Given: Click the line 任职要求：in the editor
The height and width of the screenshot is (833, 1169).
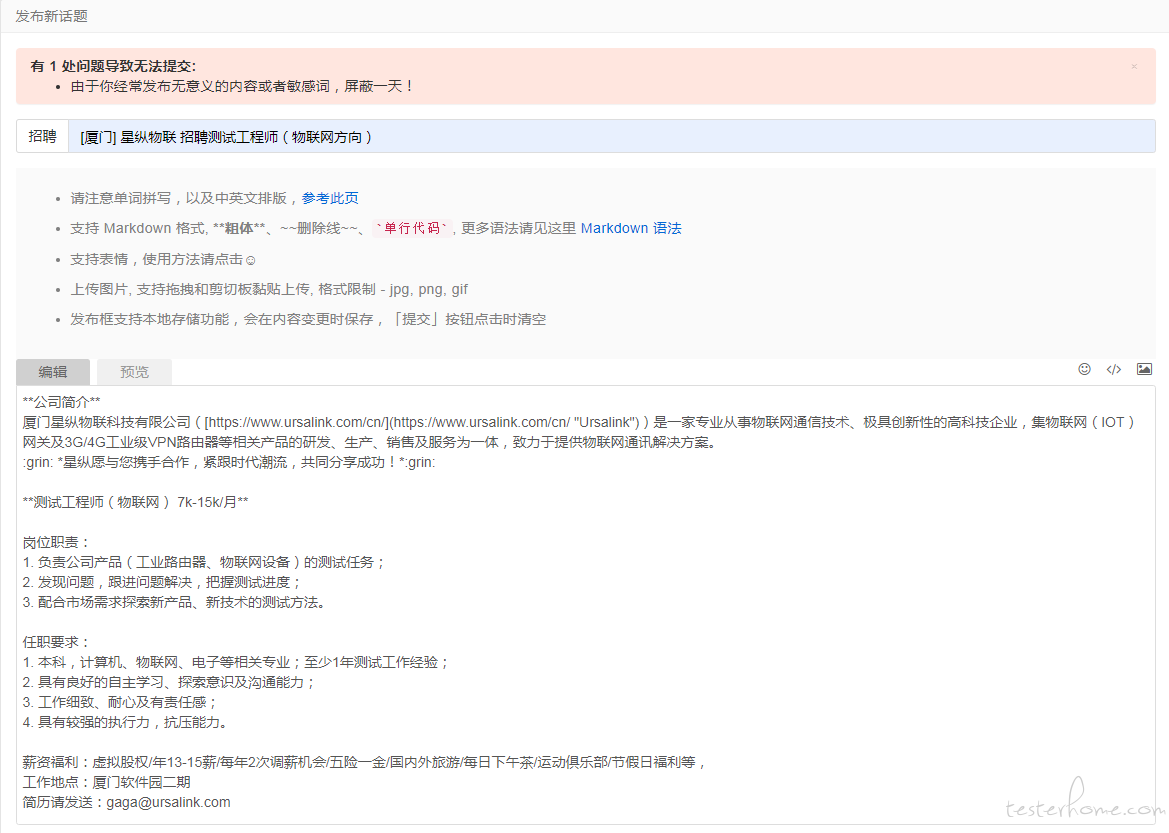Looking at the screenshot, I should coord(57,642).
